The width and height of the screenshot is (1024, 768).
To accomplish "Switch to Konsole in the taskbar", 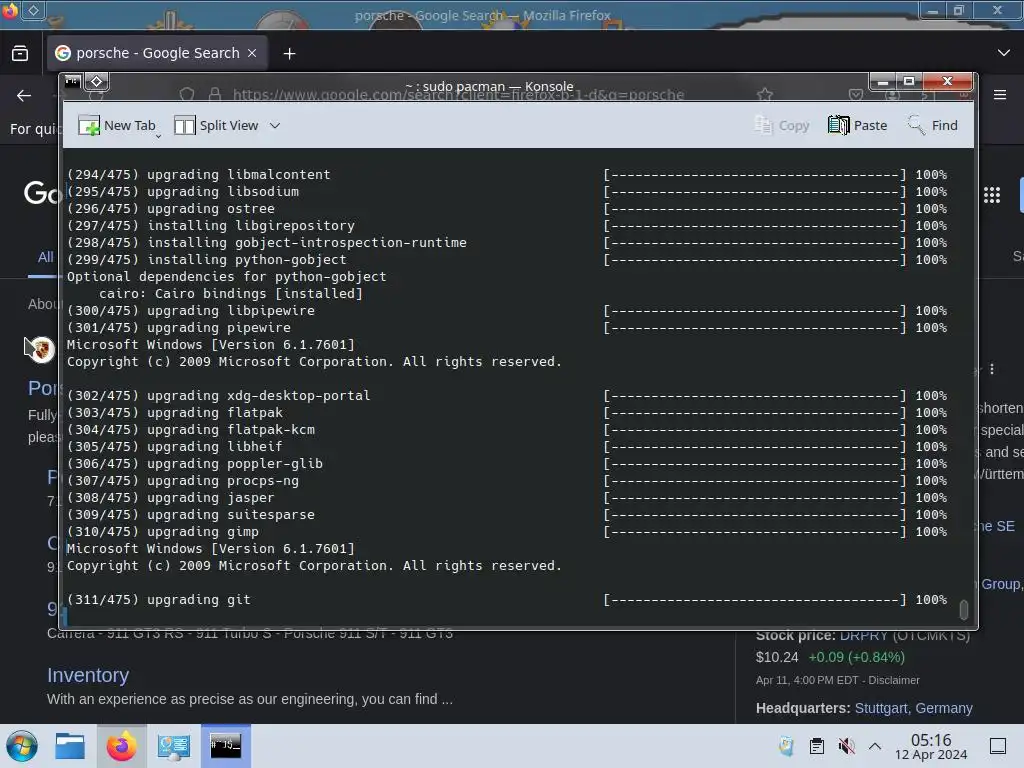I will 225,746.
